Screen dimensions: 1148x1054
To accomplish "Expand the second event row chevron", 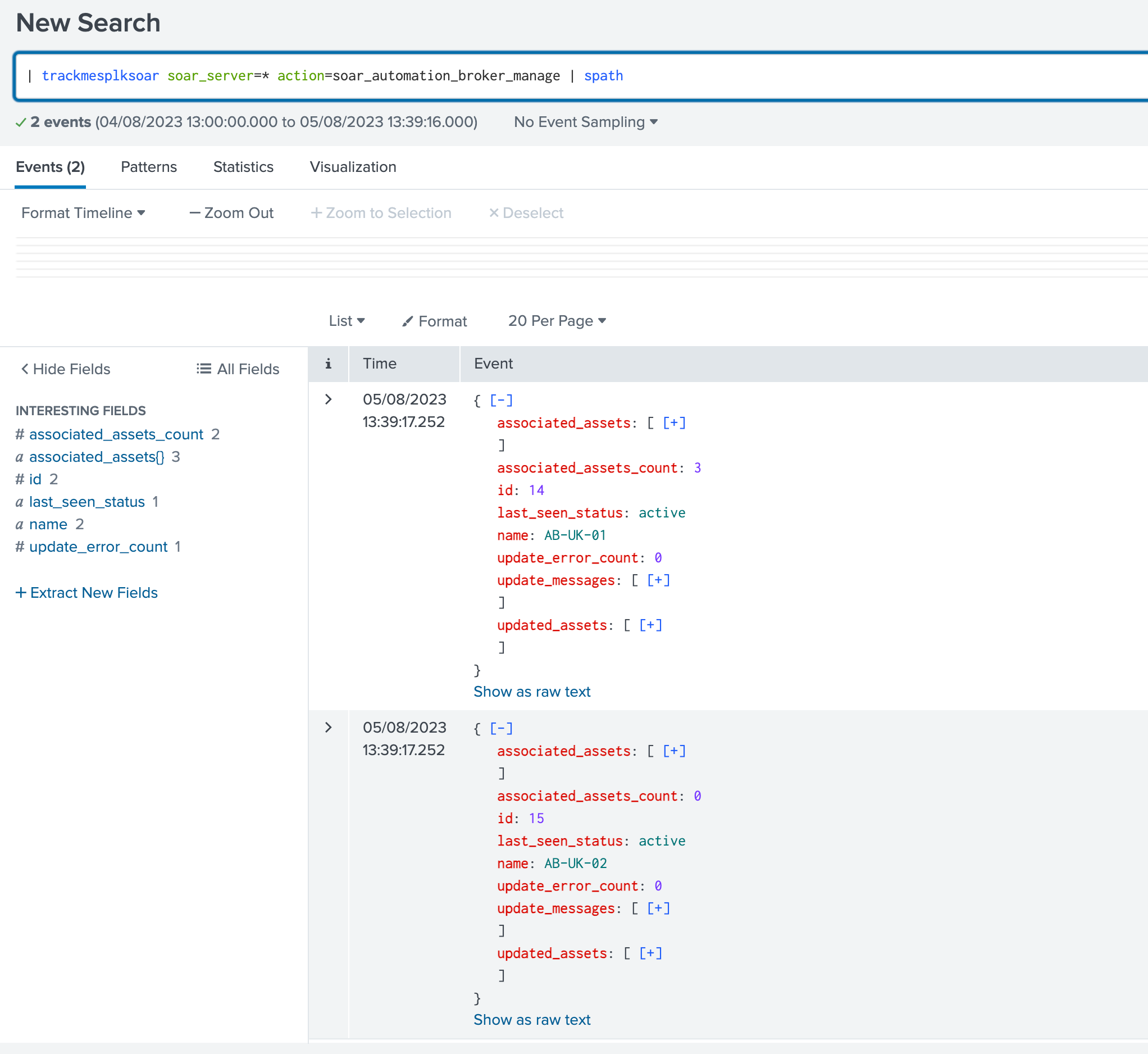I will [329, 727].
